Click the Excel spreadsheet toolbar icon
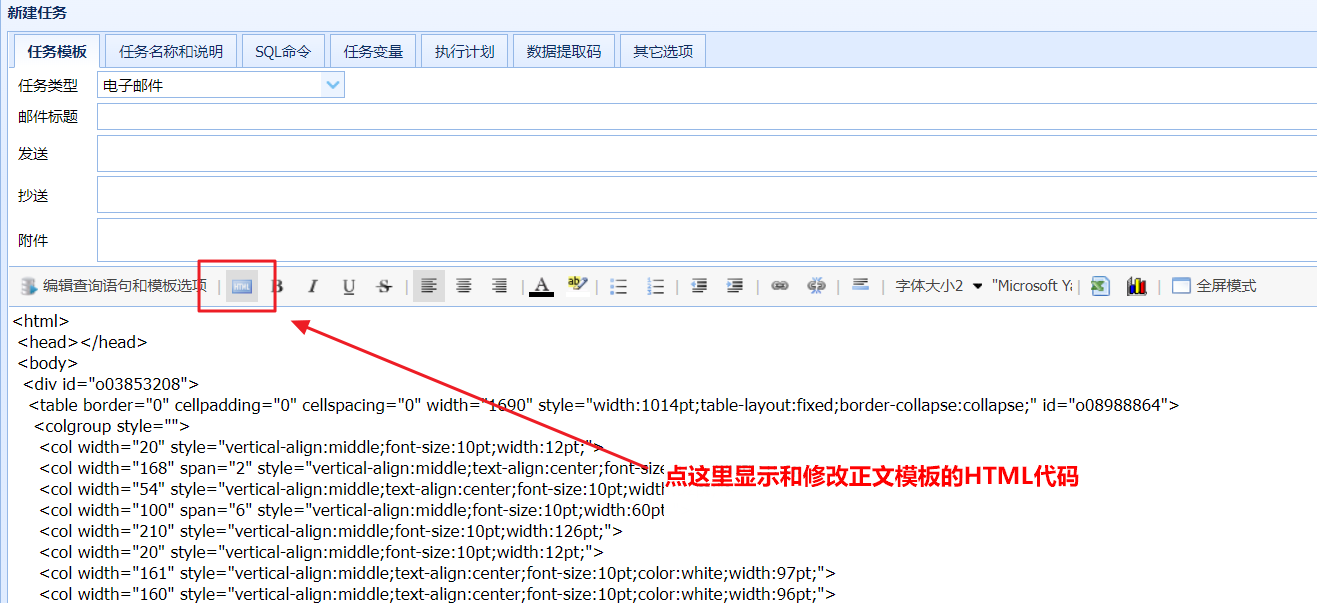 1100,286
